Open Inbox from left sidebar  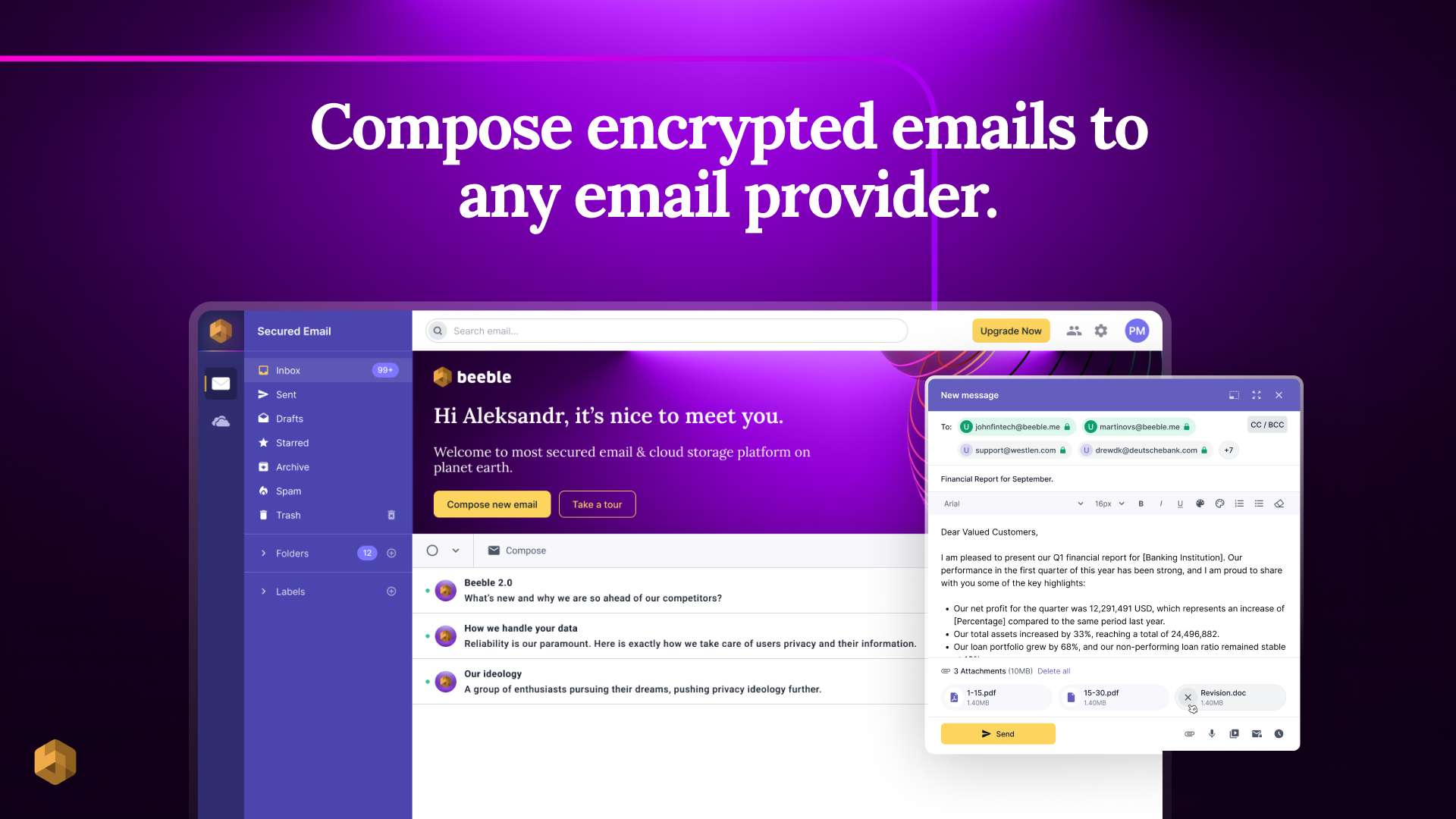pyautogui.click(x=289, y=370)
